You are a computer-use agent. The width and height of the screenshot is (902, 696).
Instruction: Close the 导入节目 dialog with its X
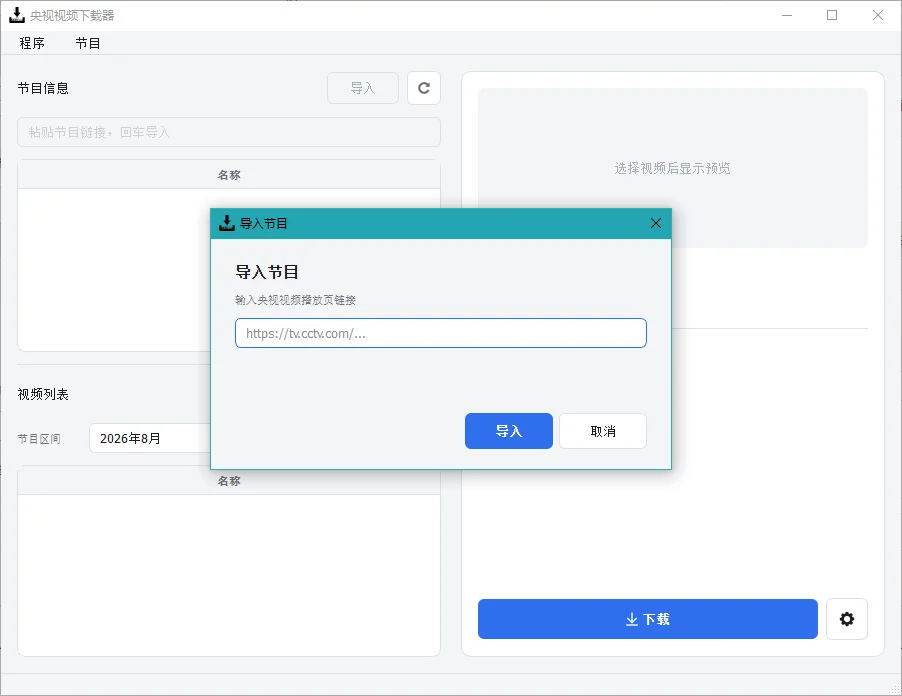click(x=656, y=223)
